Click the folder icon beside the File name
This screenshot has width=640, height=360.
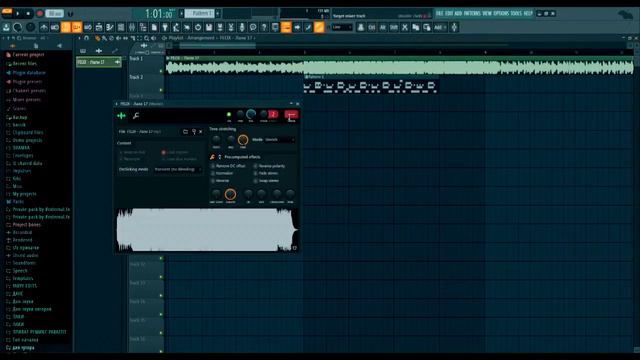[x=185, y=132]
